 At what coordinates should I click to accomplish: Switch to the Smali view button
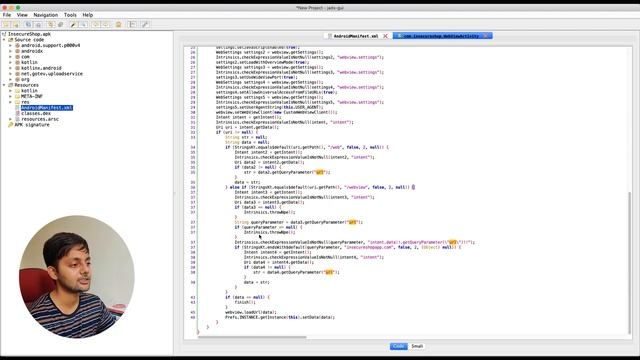click(x=417, y=346)
